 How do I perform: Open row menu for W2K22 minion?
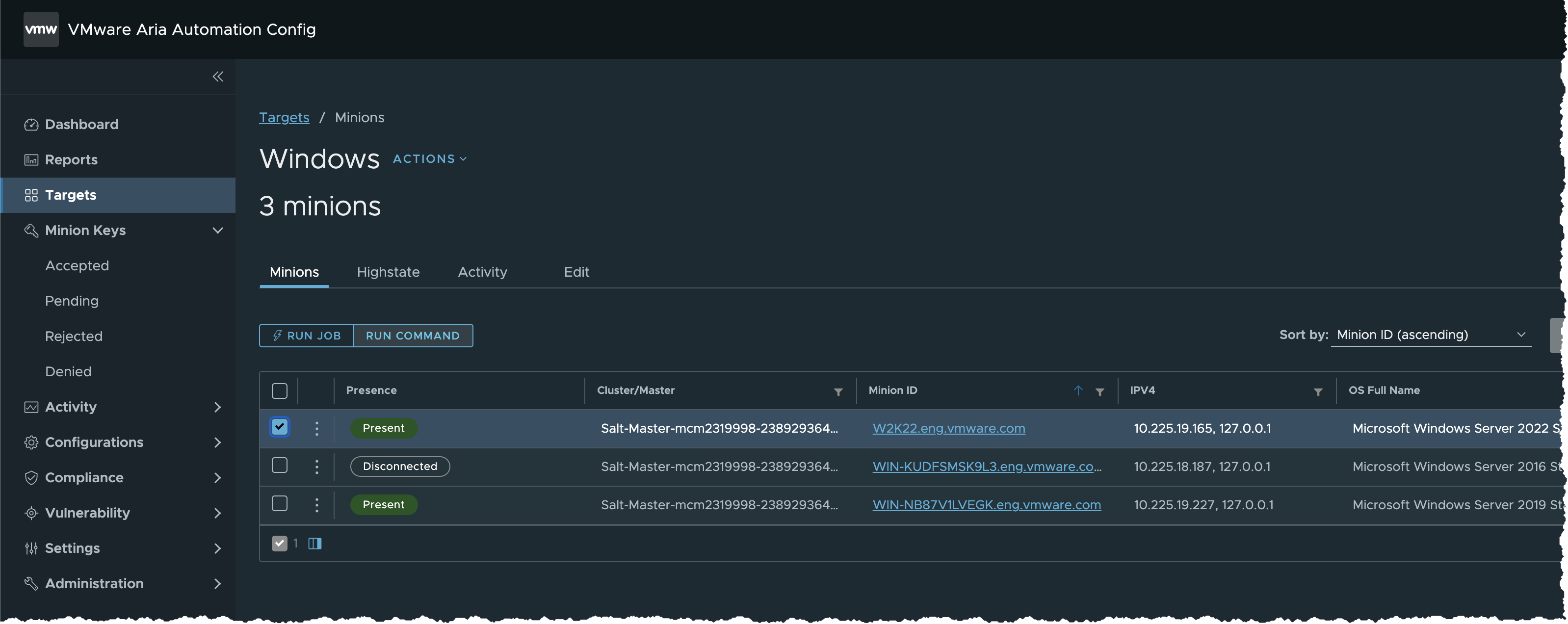[316, 429]
